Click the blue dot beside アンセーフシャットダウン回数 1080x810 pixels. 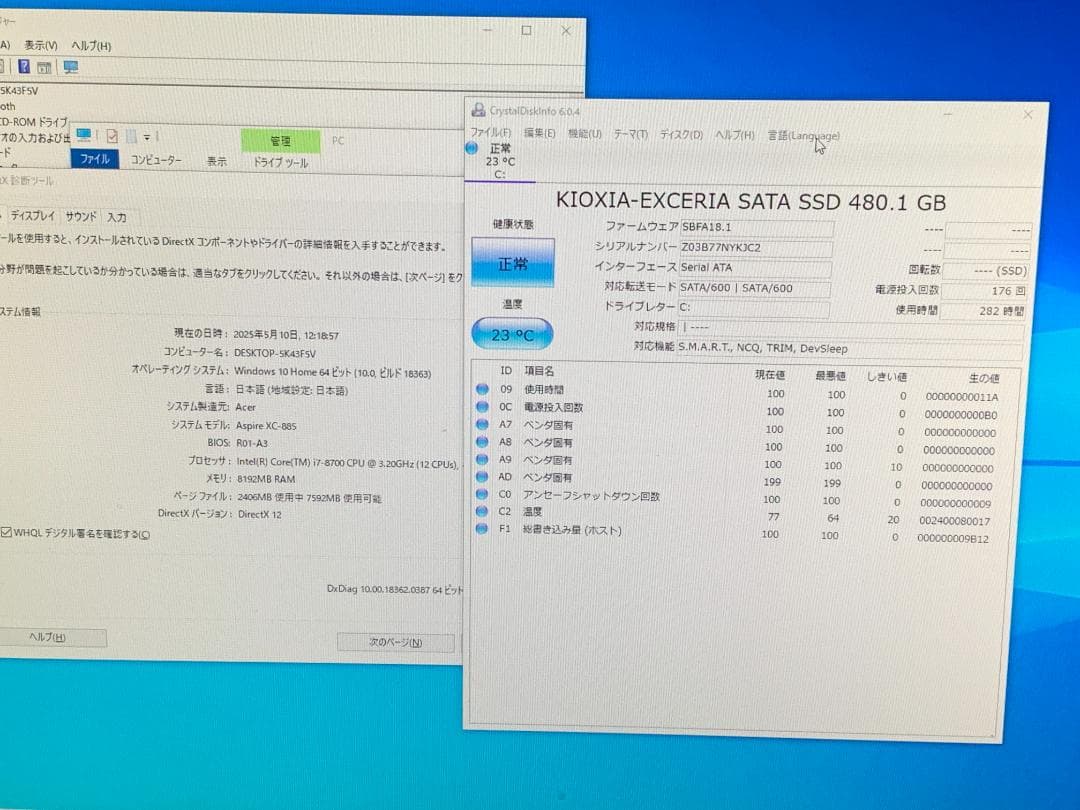click(481, 496)
